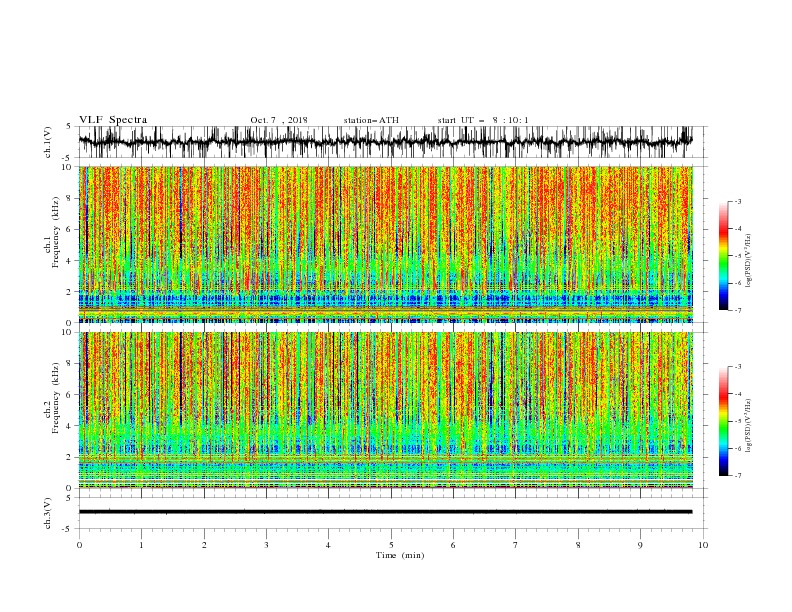Click the 4 minute tick label
The height and width of the screenshot is (612, 792).
click(x=328, y=545)
